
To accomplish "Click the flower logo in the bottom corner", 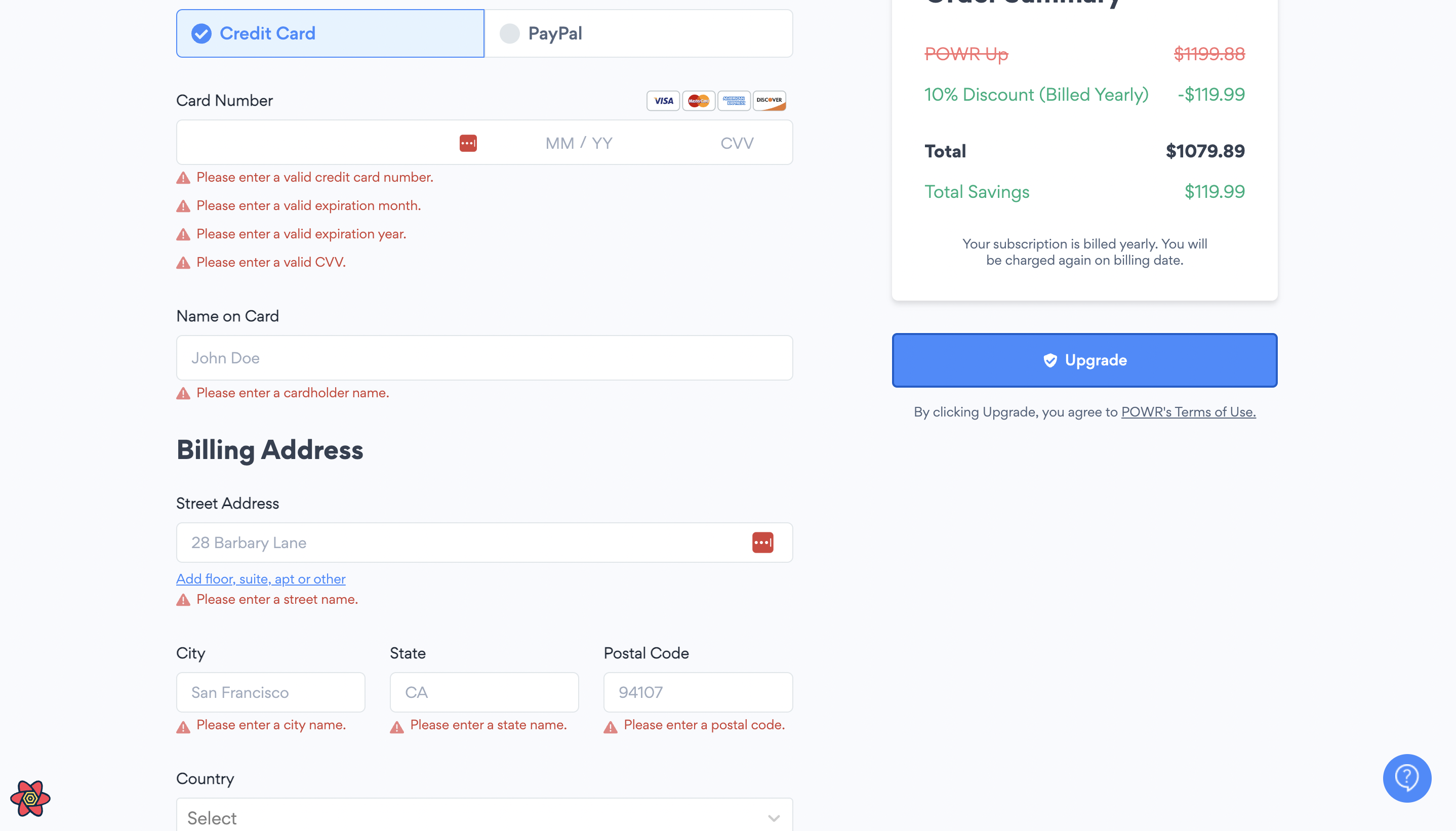I will [x=31, y=799].
